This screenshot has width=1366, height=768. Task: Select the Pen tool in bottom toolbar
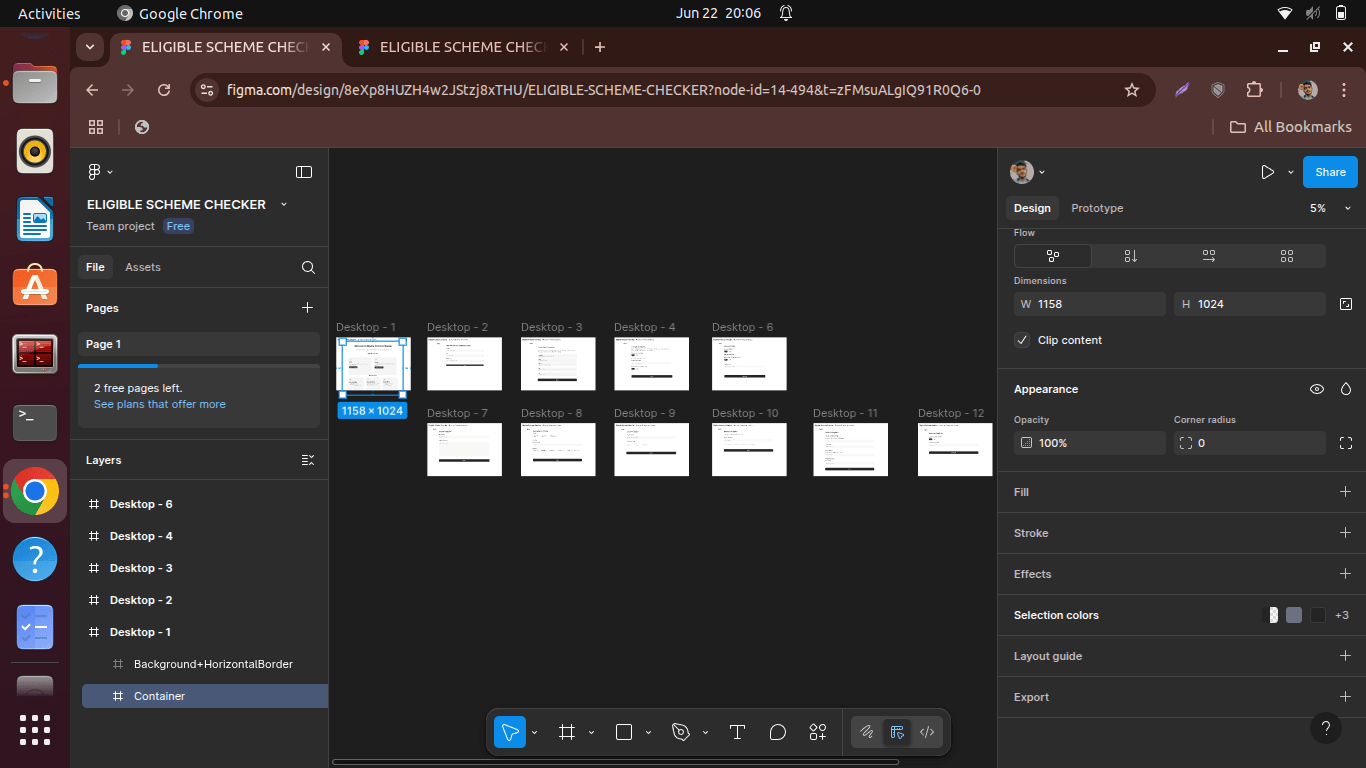pyautogui.click(x=681, y=732)
